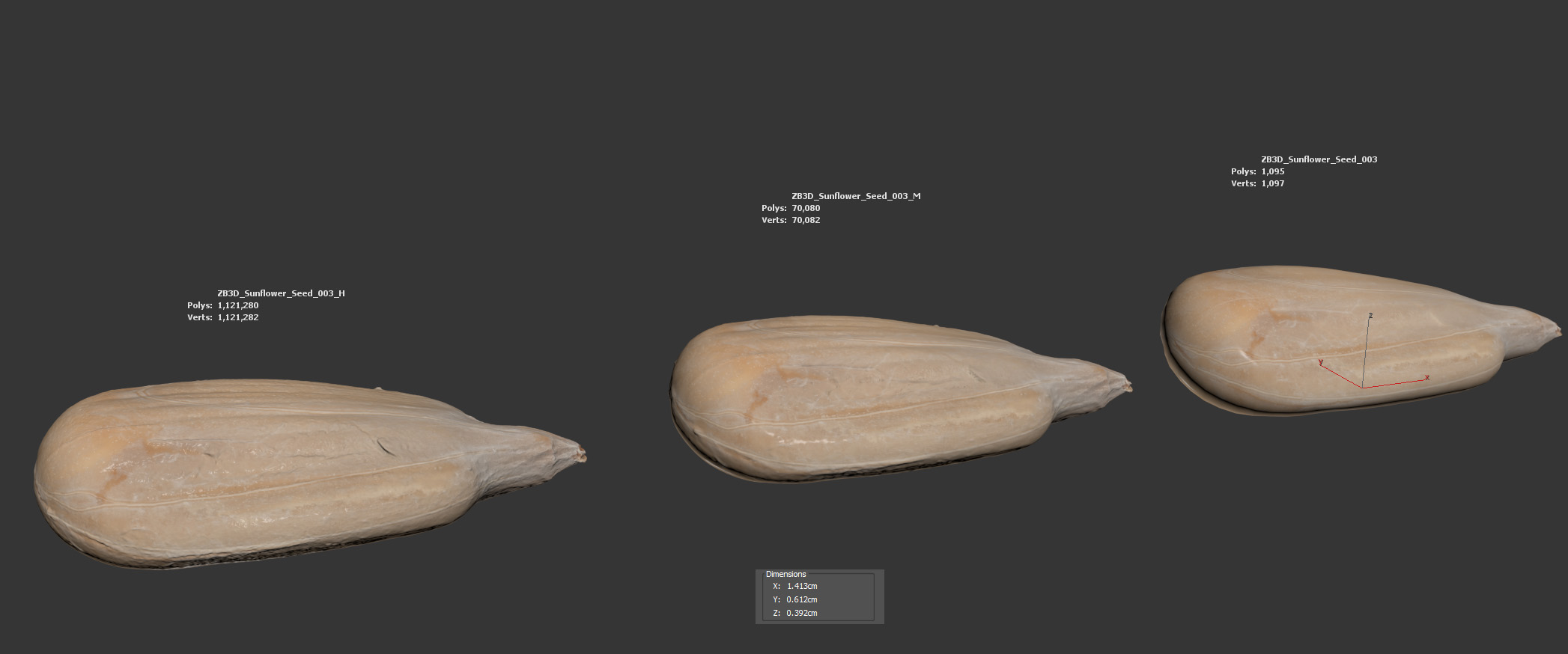Click the ZB3D_Sunflower_Seed_003_M name label
Screen dimensions: 1568x654
(x=856, y=196)
